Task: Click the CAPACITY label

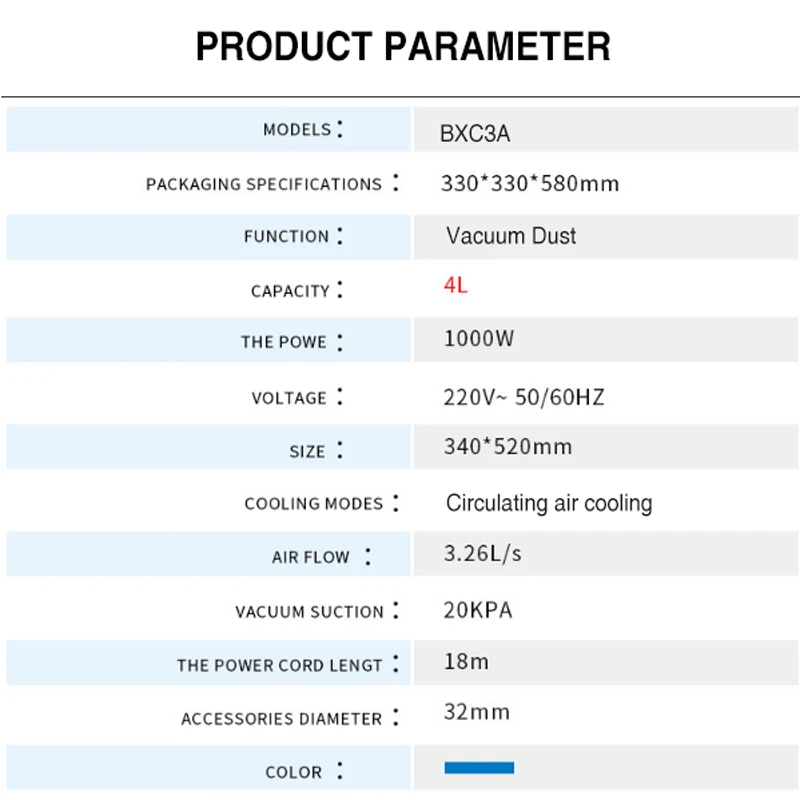Action: click(x=290, y=291)
